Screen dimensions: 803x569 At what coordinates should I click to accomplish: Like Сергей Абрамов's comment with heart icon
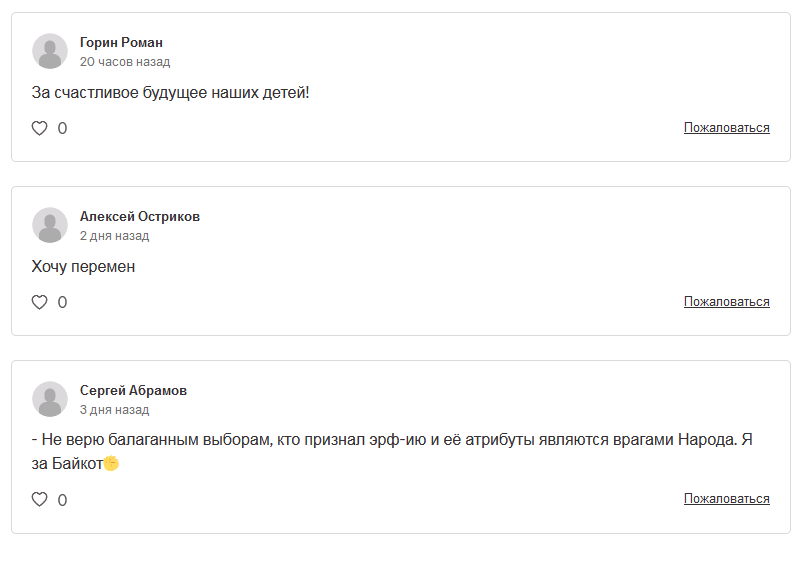click(39, 499)
